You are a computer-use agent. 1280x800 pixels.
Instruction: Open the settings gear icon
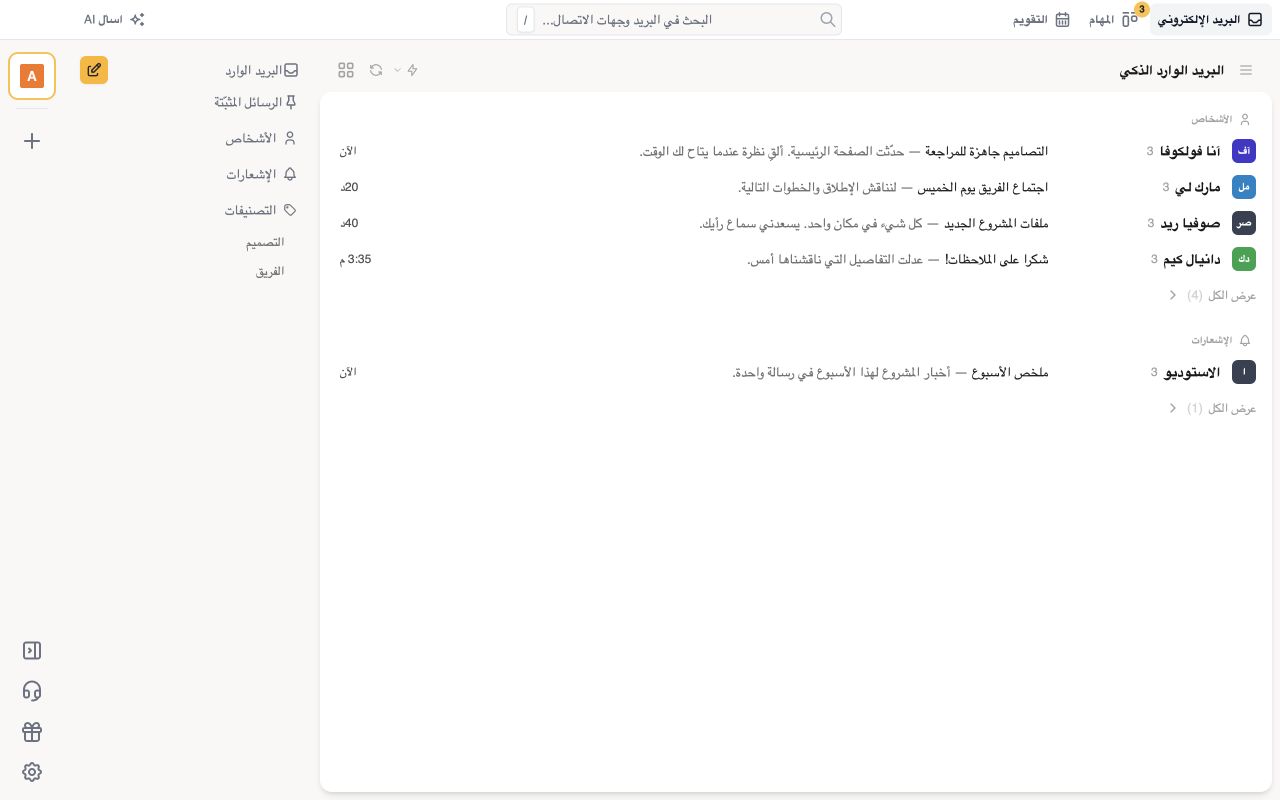[32, 772]
